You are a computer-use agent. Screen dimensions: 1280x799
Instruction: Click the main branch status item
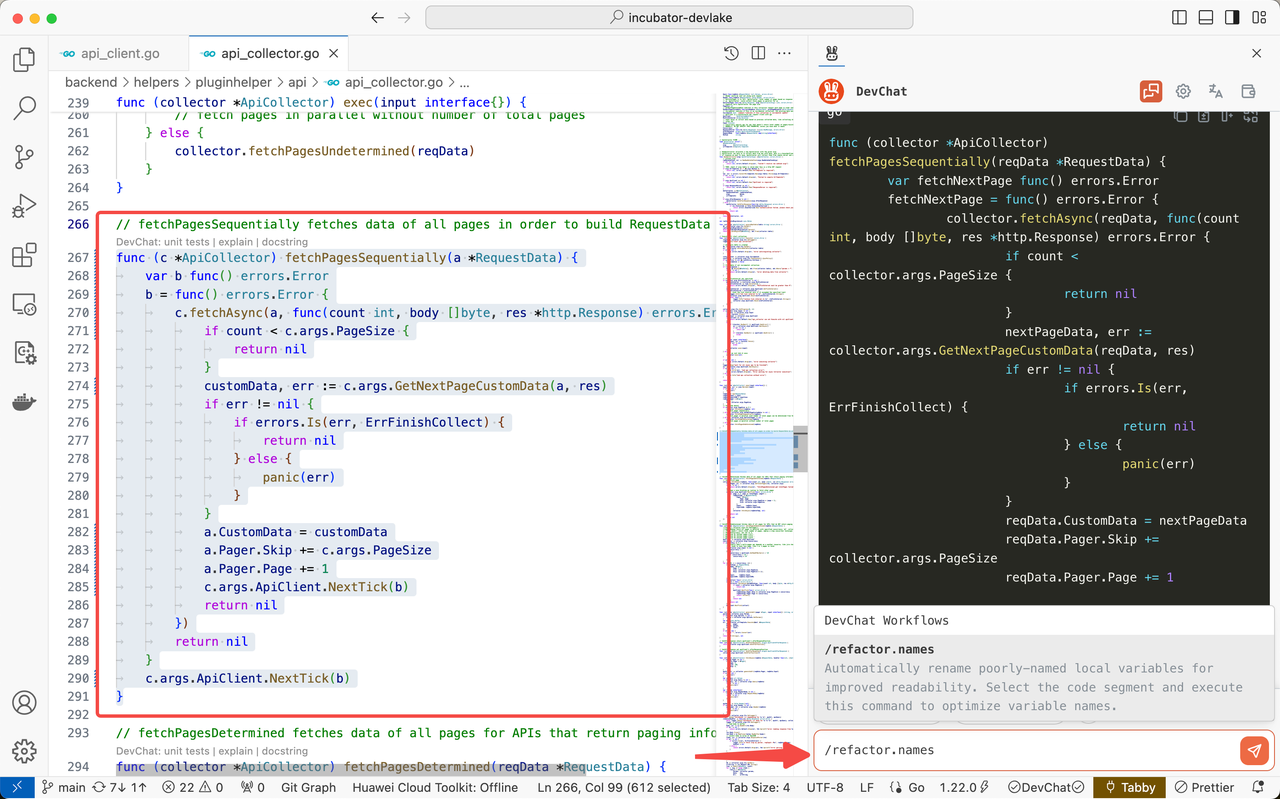pos(63,787)
